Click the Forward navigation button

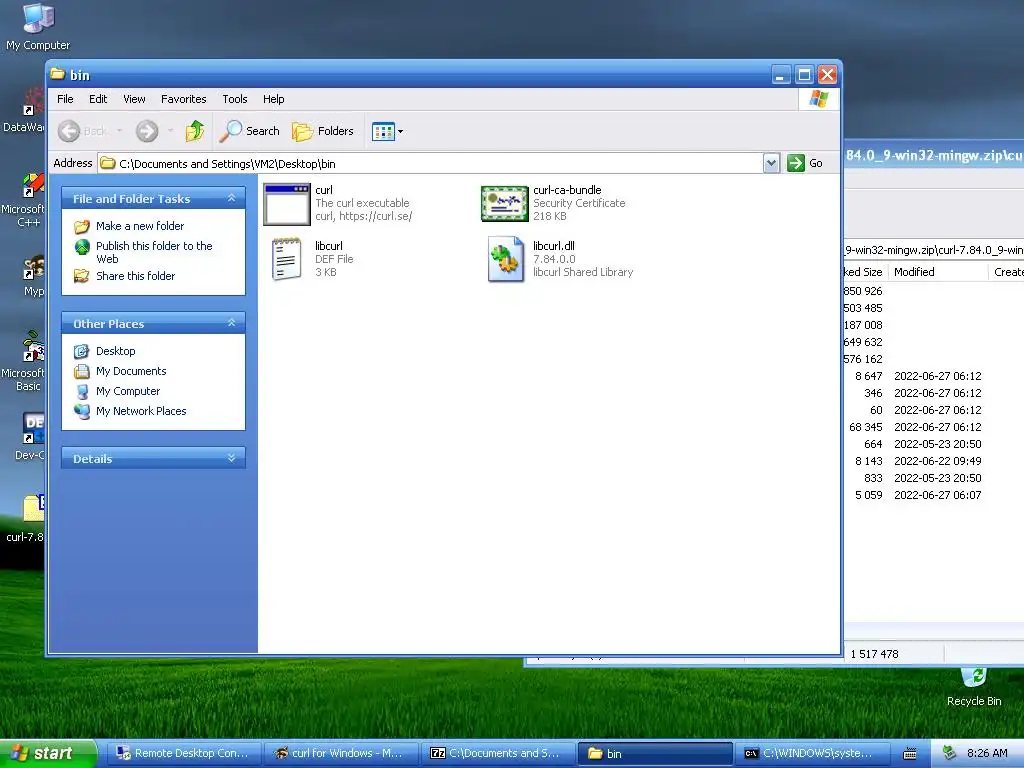coord(147,131)
